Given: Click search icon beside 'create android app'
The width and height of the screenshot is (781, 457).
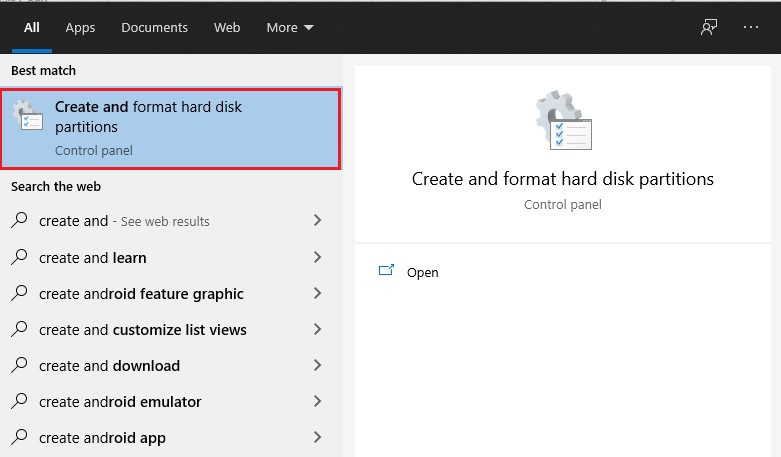Looking at the screenshot, I should tap(19, 437).
